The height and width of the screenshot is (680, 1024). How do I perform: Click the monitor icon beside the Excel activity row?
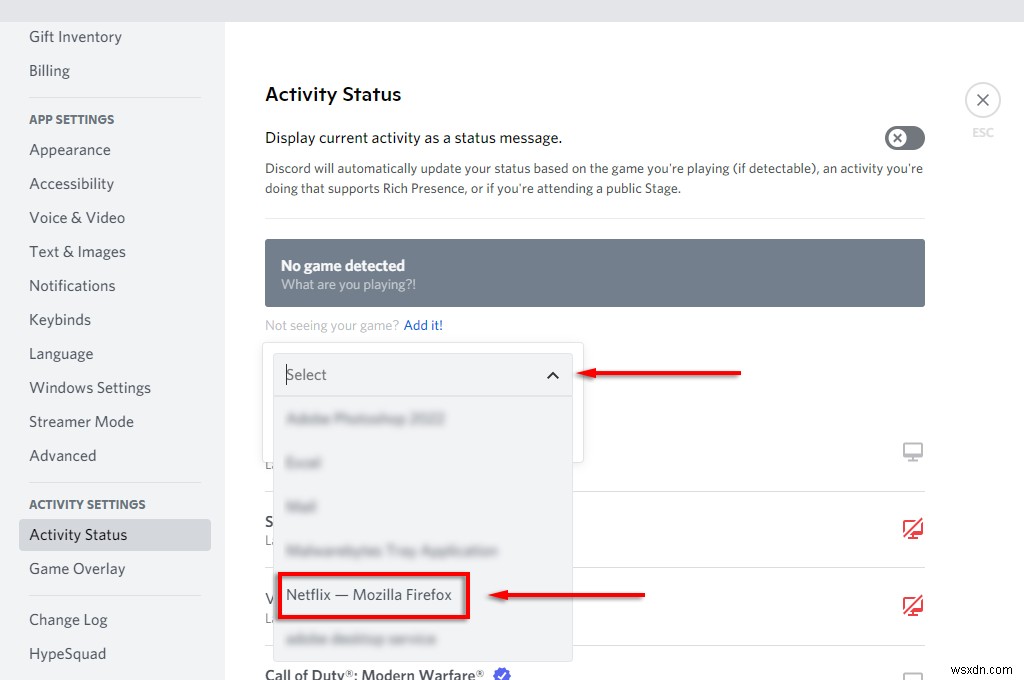[x=912, y=451]
